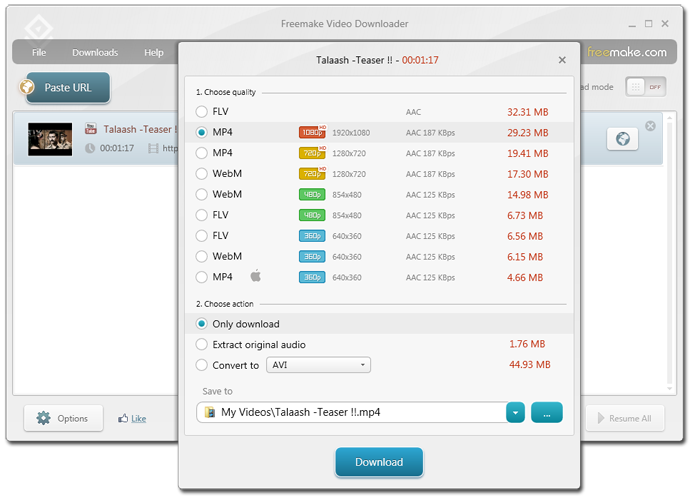Click the Paste URL button
Image resolution: width=700 pixels, height=500 pixels.
(x=68, y=88)
